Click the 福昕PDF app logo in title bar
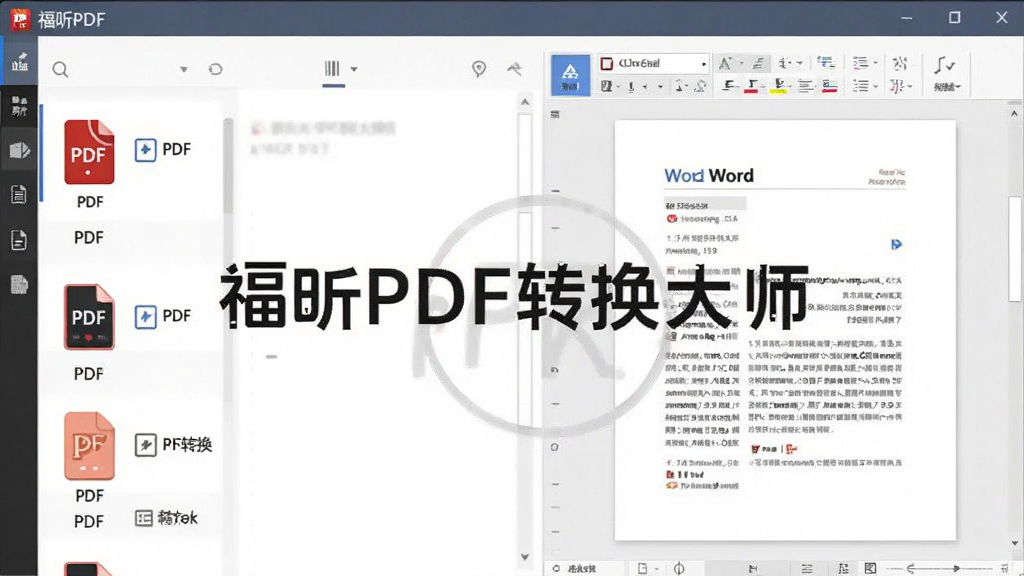The image size is (1024, 576). coord(20,19)
